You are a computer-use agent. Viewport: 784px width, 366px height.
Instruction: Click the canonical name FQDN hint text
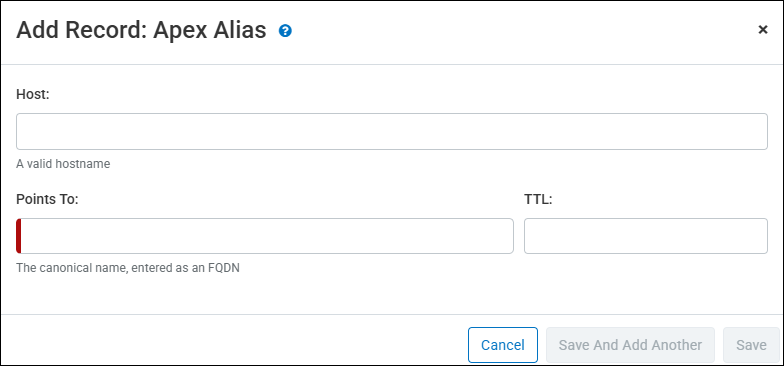coord(128,268)
